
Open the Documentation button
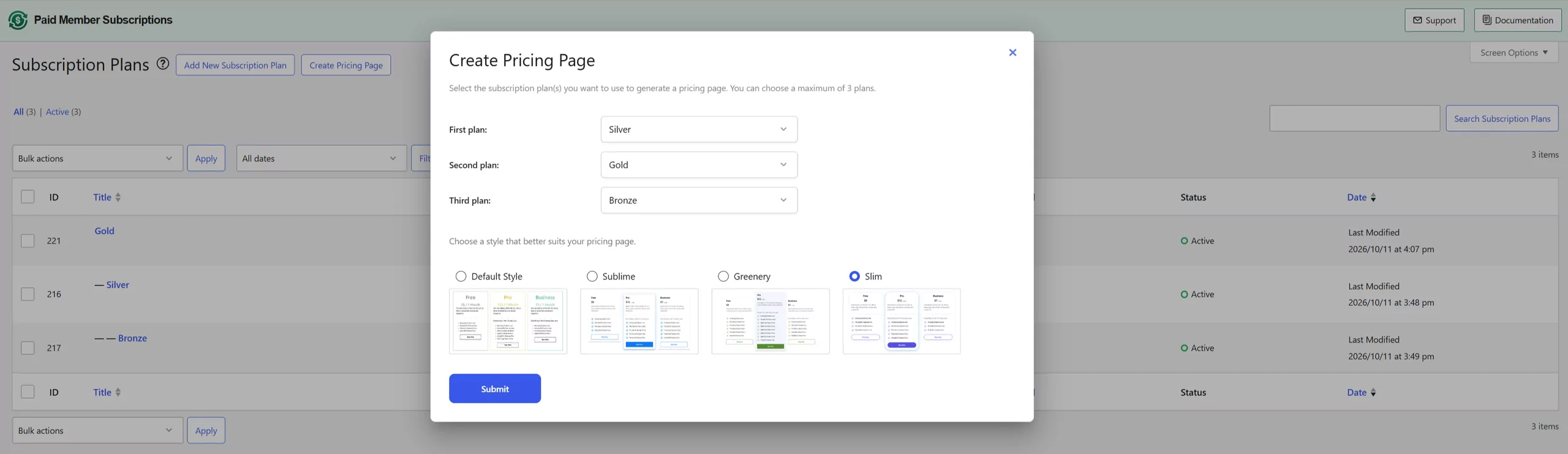pos(1518,20)
